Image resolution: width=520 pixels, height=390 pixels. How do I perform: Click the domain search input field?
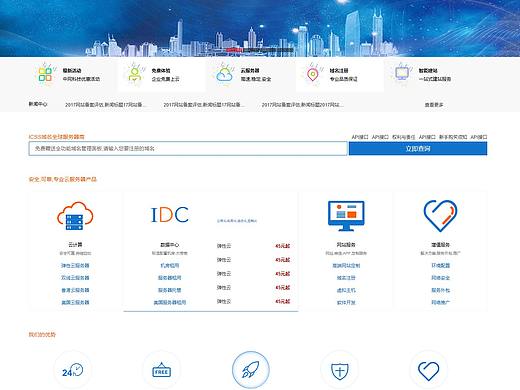(188, 148)
